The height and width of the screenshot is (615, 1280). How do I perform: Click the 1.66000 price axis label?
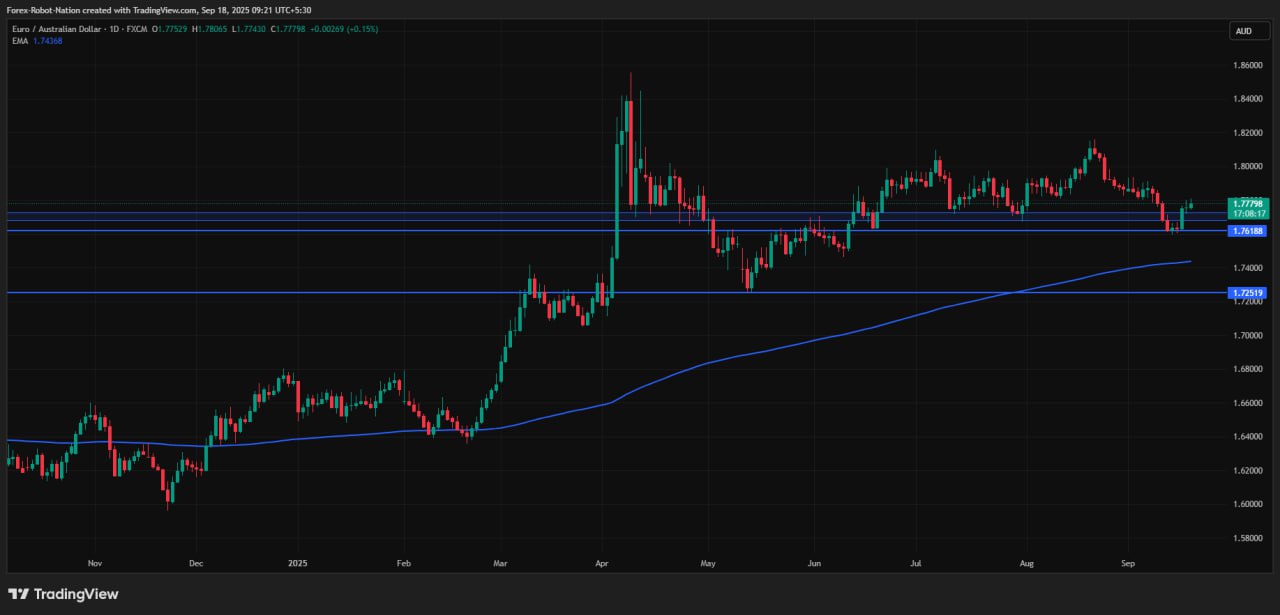coord(1249,403)
